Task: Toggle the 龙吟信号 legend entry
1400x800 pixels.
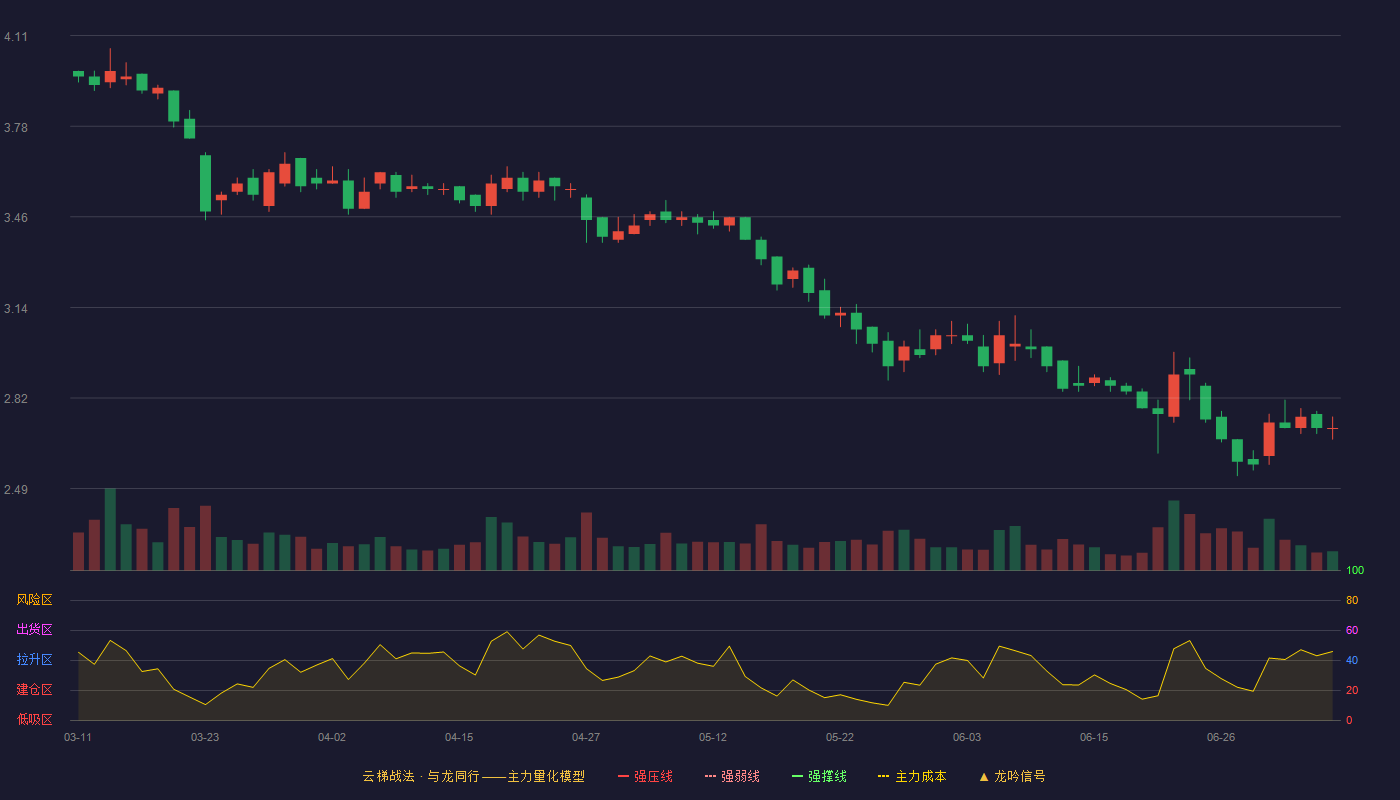Action: pos(1012,776)
